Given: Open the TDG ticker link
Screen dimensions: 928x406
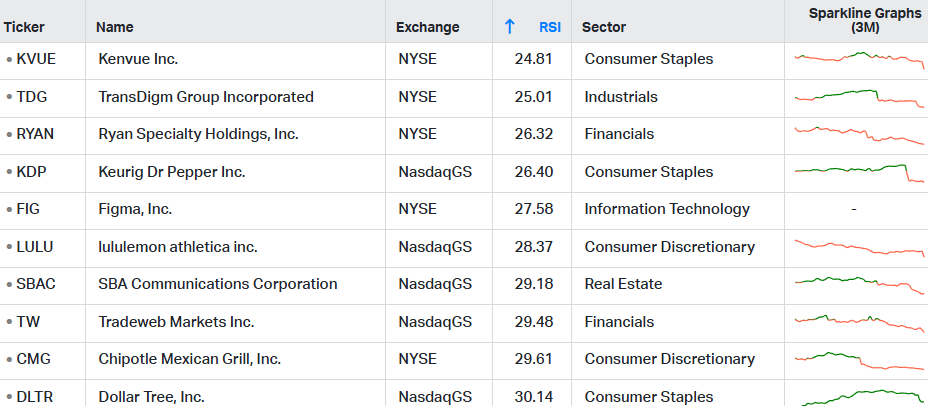Looking at the screenshot, I should (31, 96).
